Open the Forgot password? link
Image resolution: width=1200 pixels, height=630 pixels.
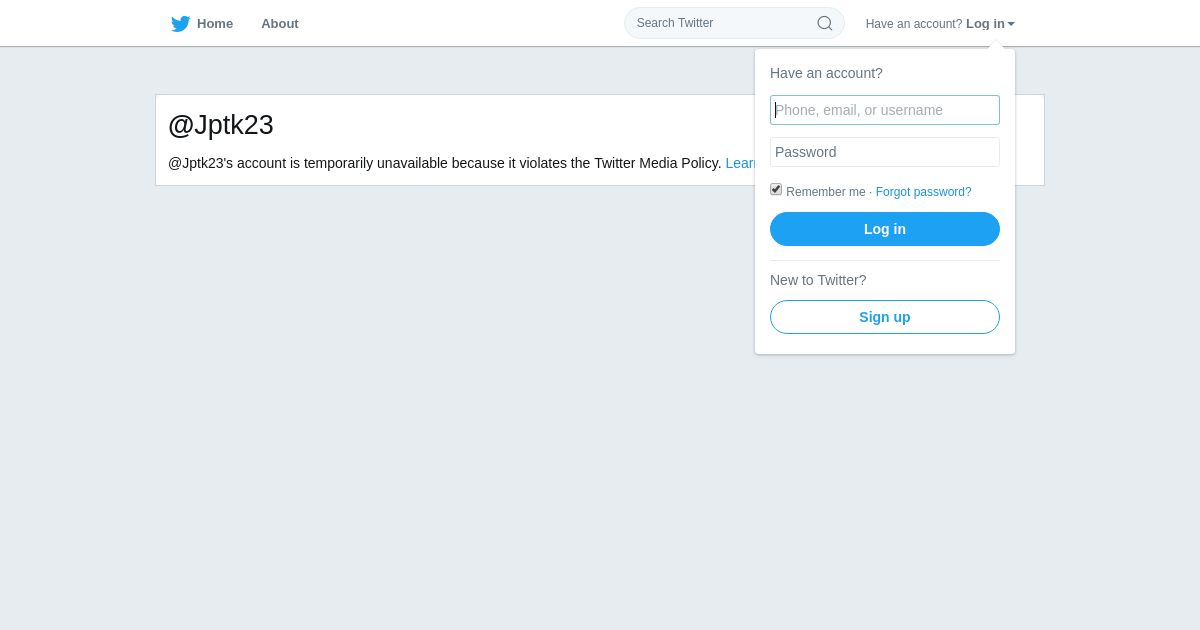pos(923,192)
